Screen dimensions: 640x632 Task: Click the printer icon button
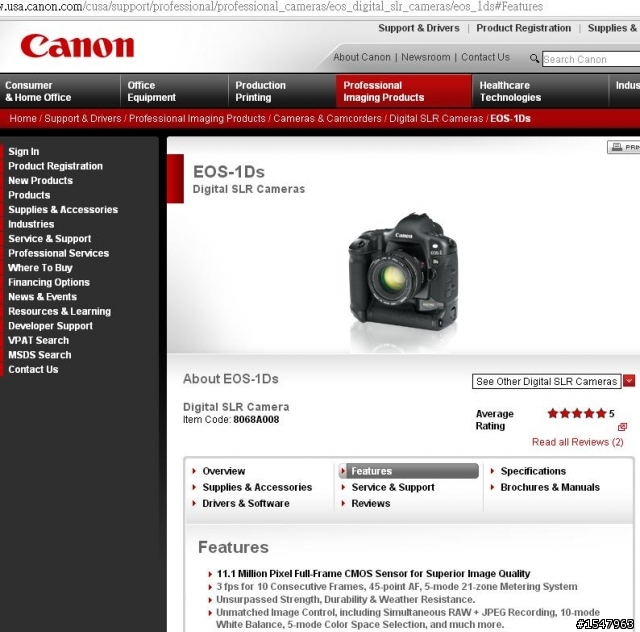pos(624,147)
